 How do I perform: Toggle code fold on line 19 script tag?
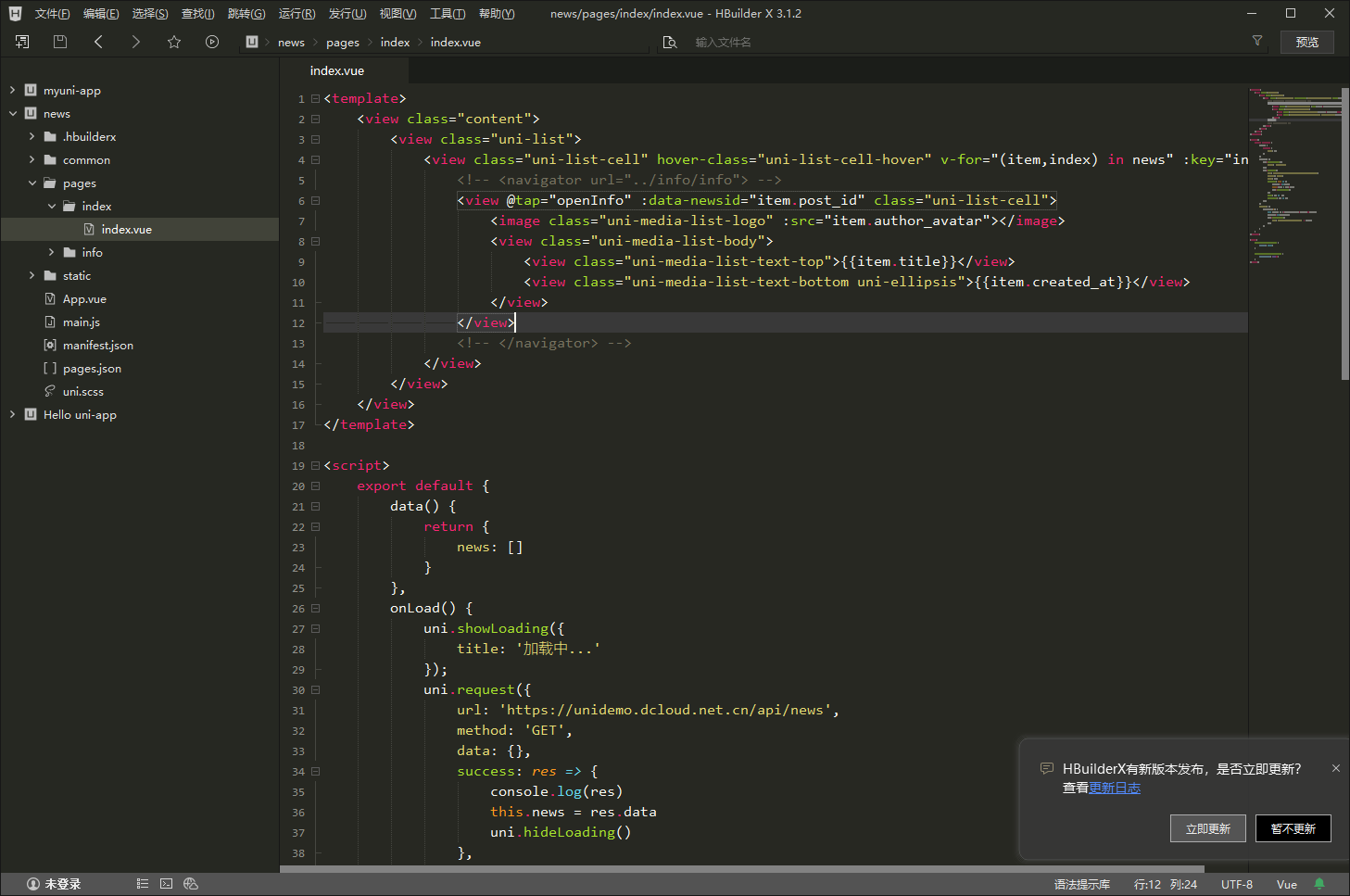click(315, 465)
